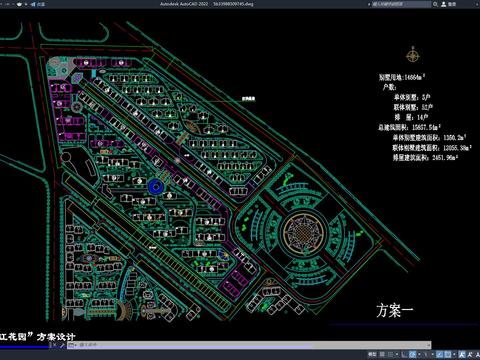480x360 pixels.
Task: Click the search magnifier icon in title bar
Action: (x=435, y=4)
